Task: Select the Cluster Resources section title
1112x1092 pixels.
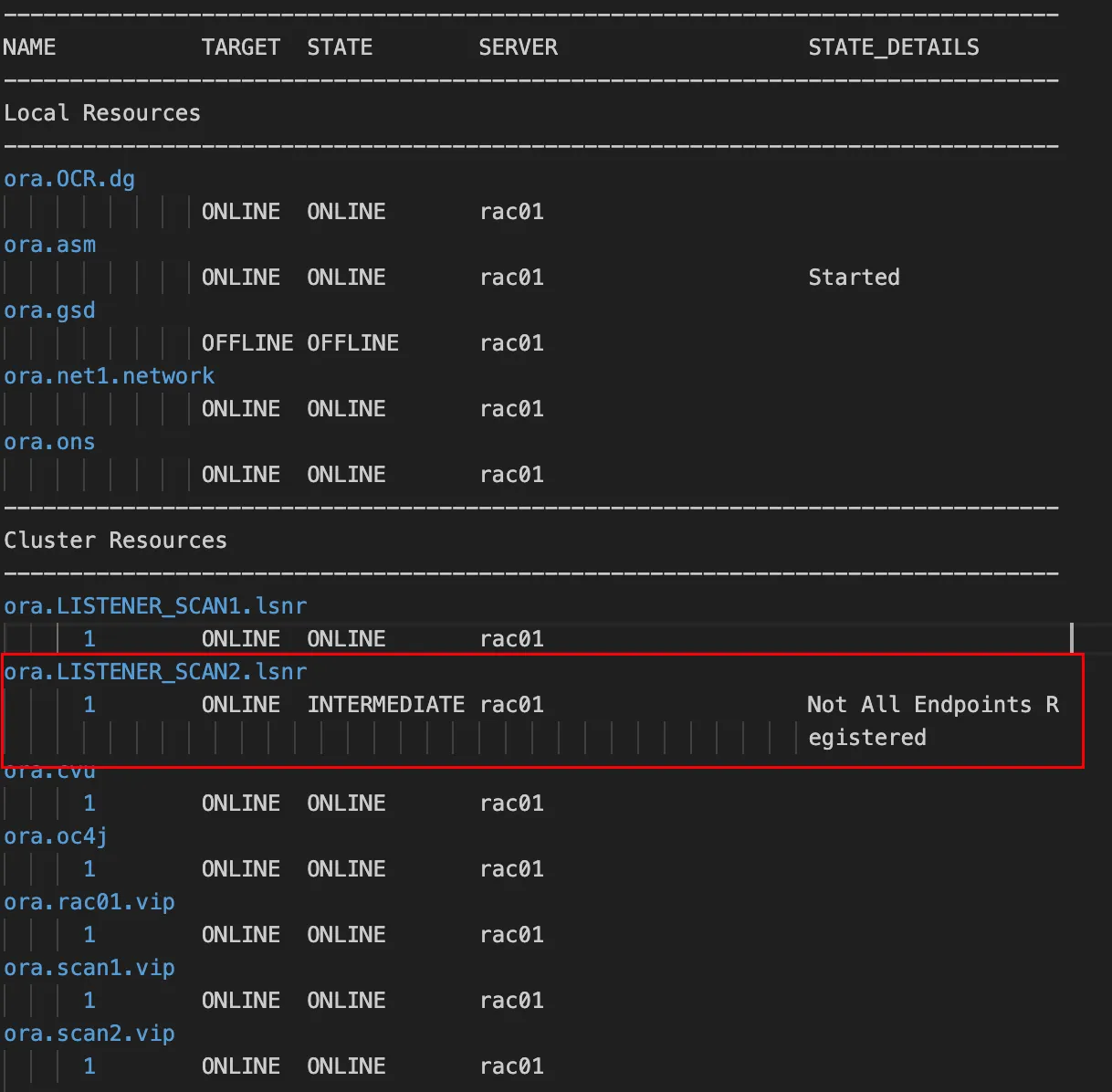Action: coord(116,540)
